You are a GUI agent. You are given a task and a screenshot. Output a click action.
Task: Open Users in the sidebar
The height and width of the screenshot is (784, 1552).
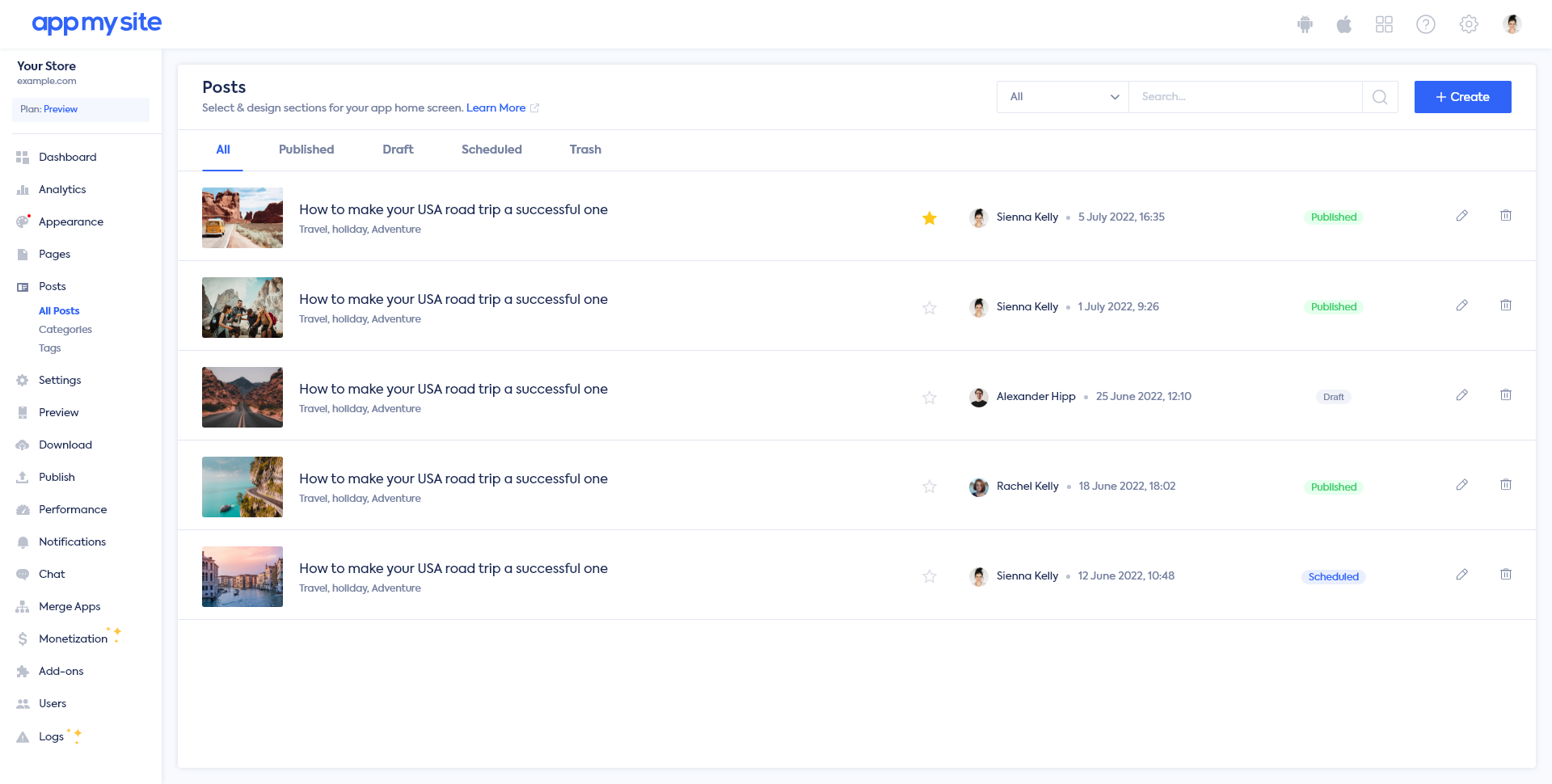pyautogui.click(x=53, y=703)
